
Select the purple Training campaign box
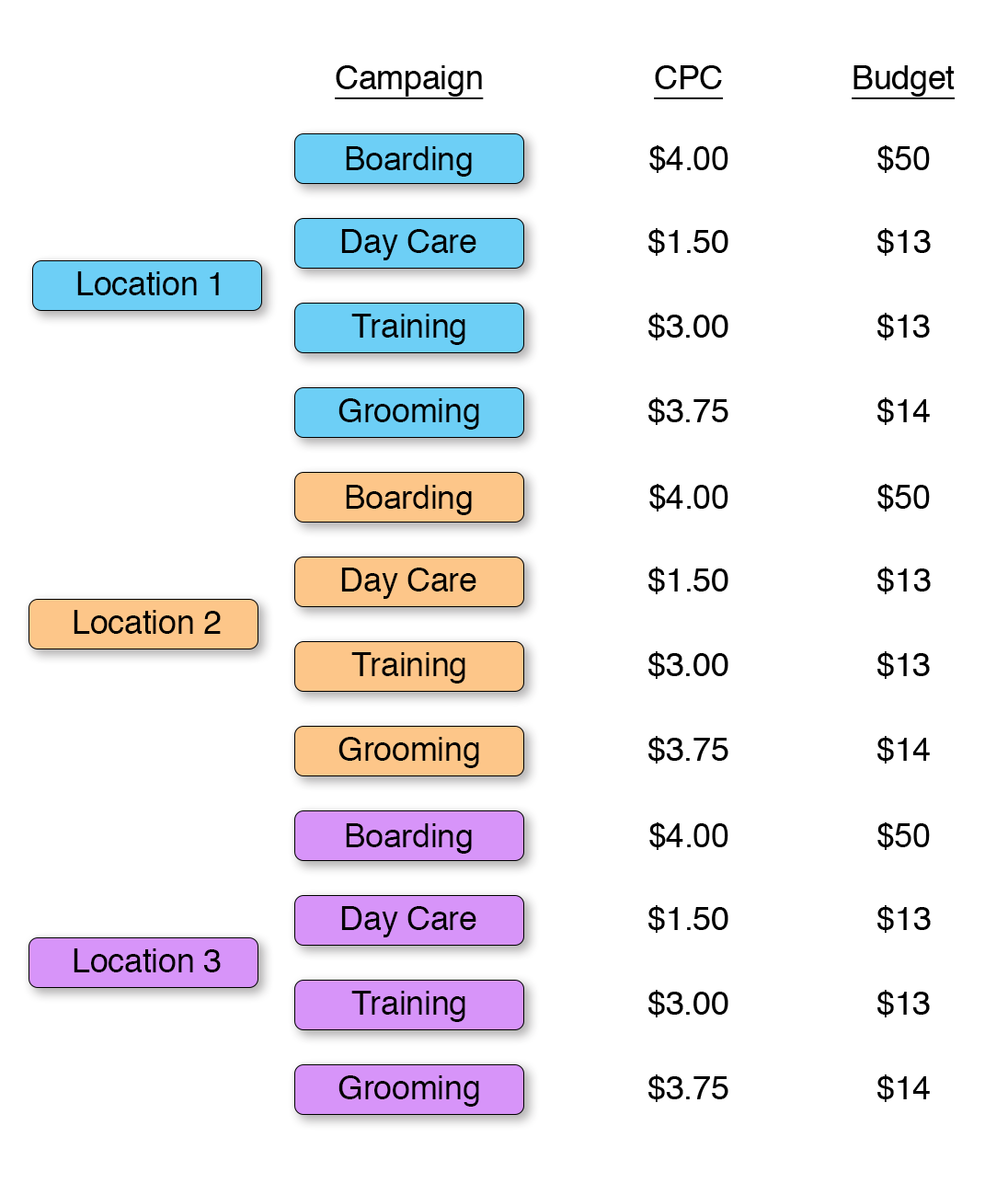(409, 1005)
